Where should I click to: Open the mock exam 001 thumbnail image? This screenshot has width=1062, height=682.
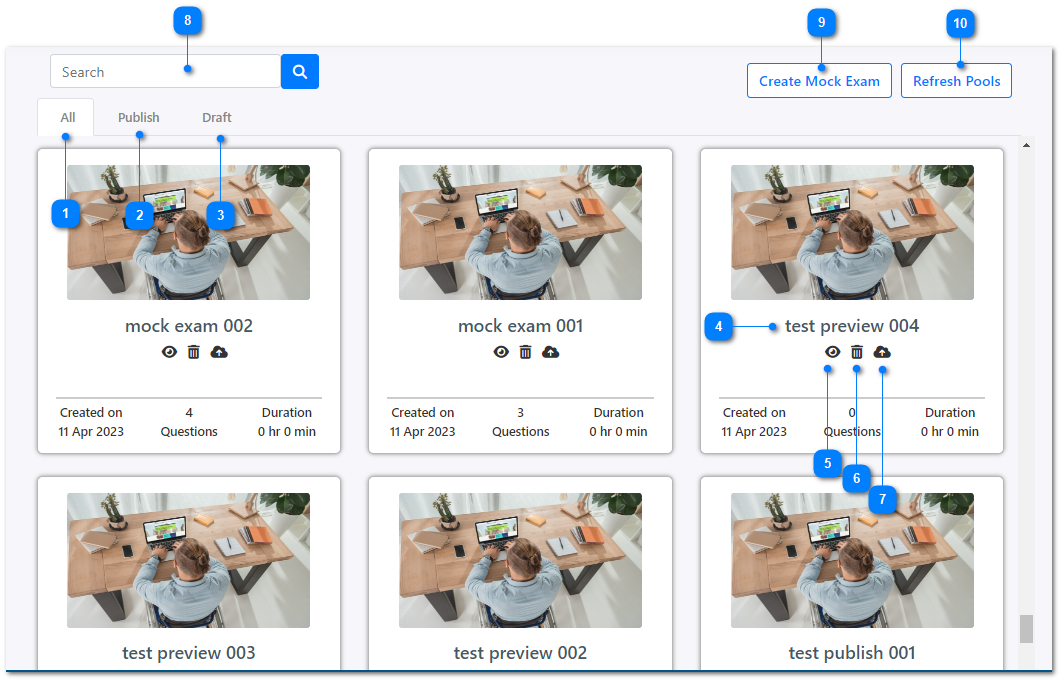click(x=520, y=232)
